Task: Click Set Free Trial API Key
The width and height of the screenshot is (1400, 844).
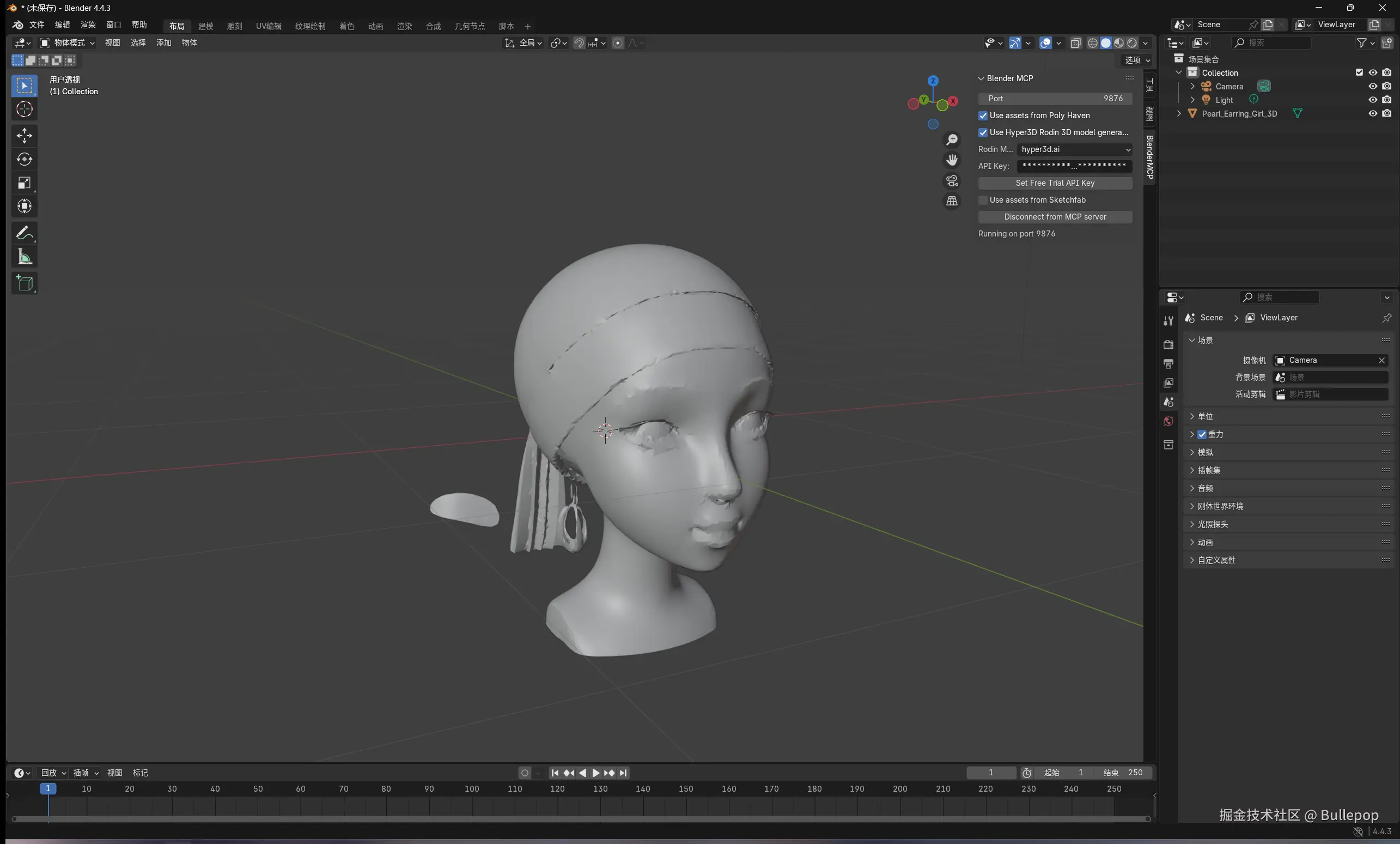Action: (1055, 183)
